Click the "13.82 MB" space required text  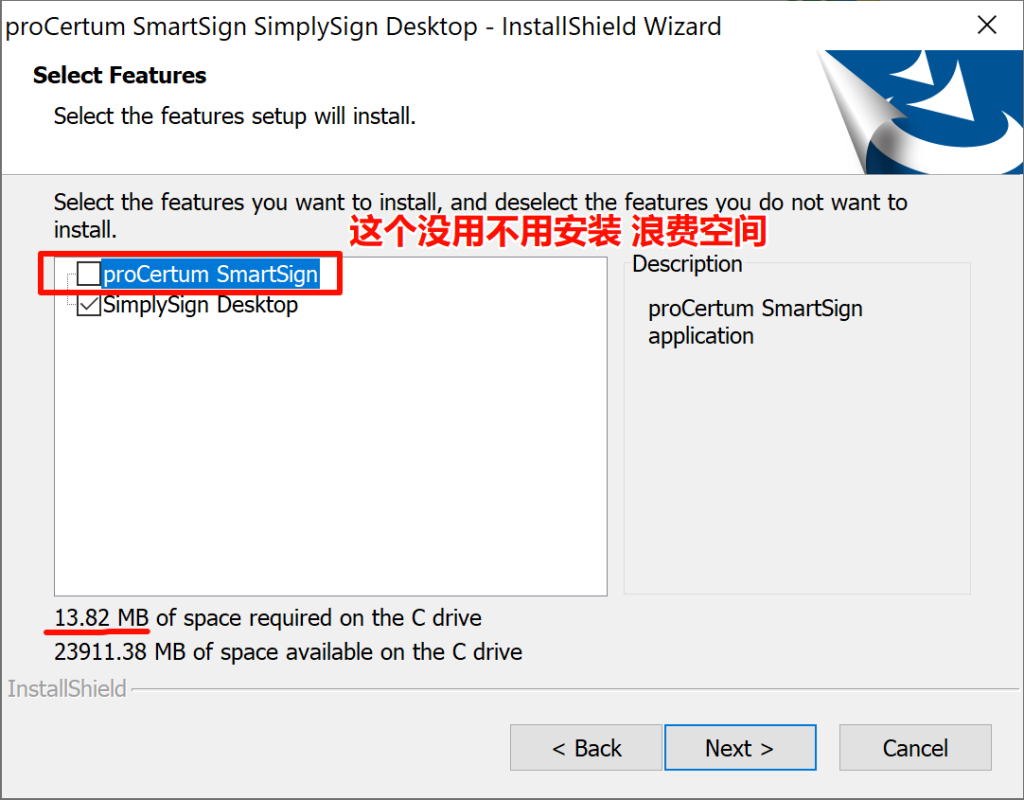pos(101,618)
